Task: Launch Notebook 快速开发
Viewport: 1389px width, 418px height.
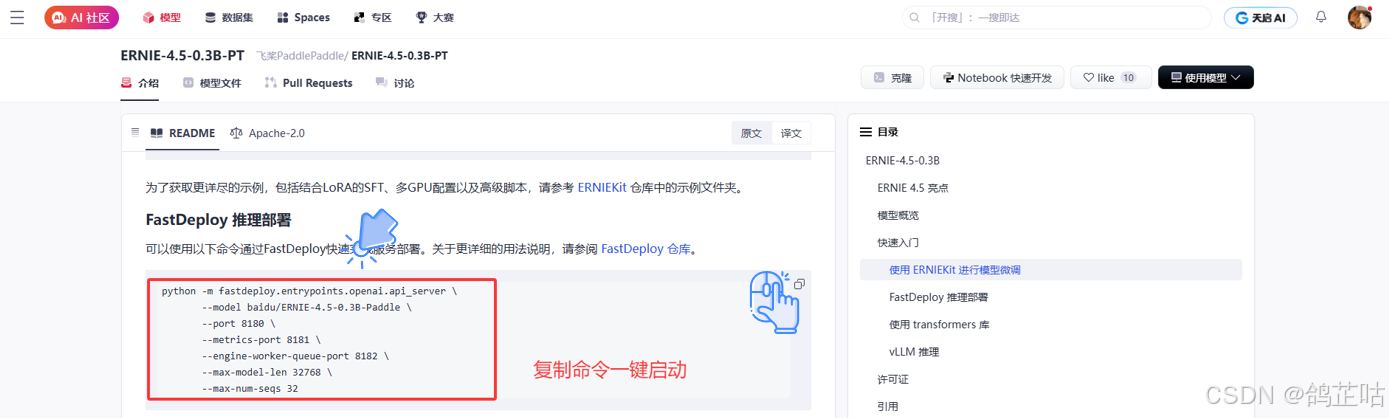Action: (996, 78)
